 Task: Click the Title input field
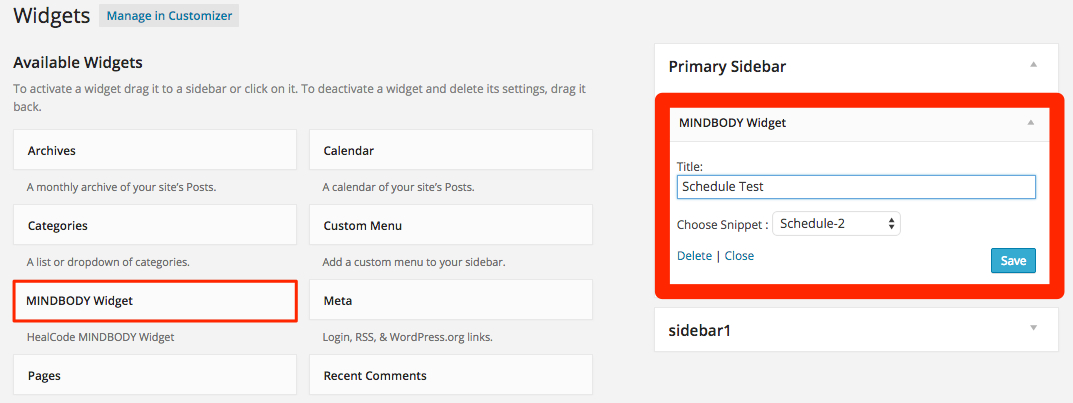856,187
